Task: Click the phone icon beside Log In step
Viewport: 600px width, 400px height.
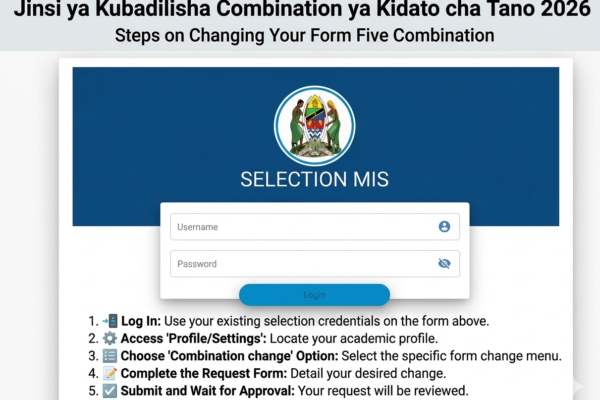Action: coord(110,321)
